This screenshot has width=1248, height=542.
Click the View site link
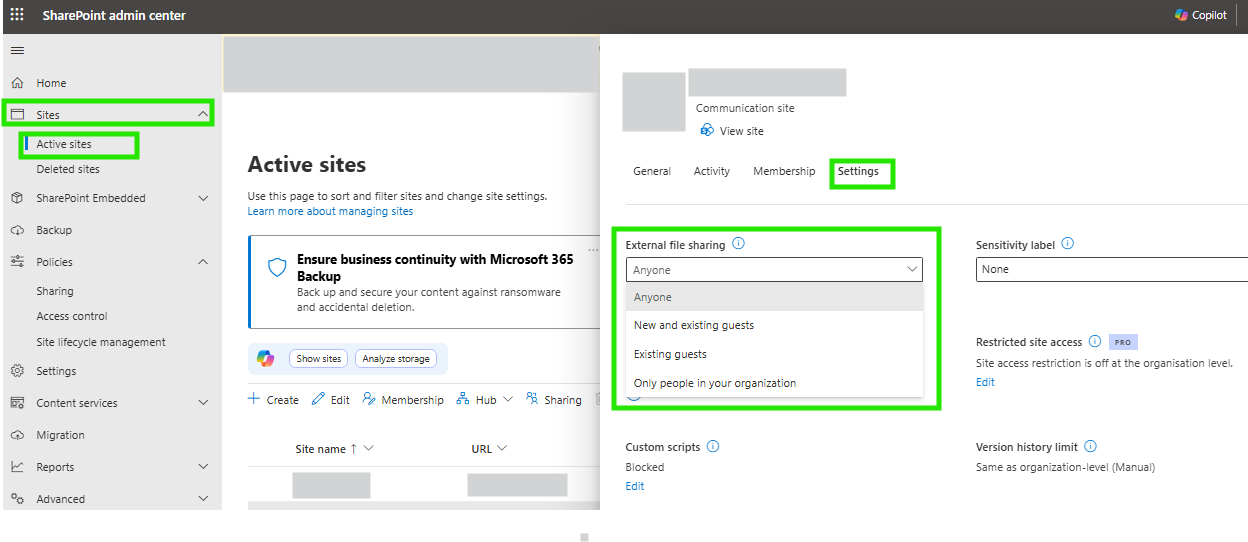tap(732, 131)
